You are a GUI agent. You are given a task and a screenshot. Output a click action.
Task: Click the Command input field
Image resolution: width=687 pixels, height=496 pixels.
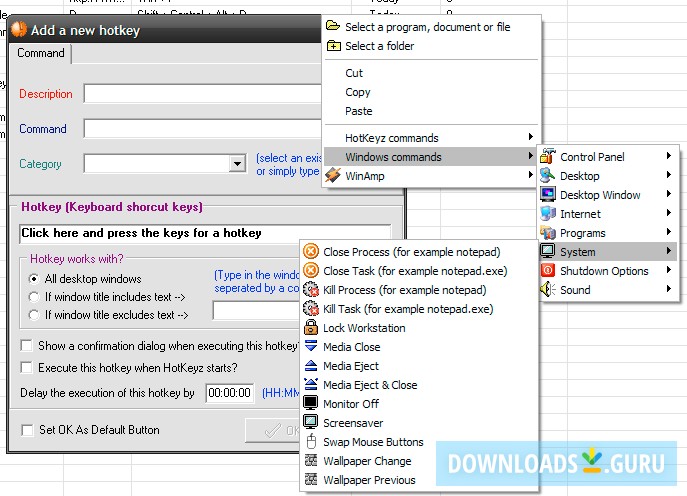pos(202,129)
